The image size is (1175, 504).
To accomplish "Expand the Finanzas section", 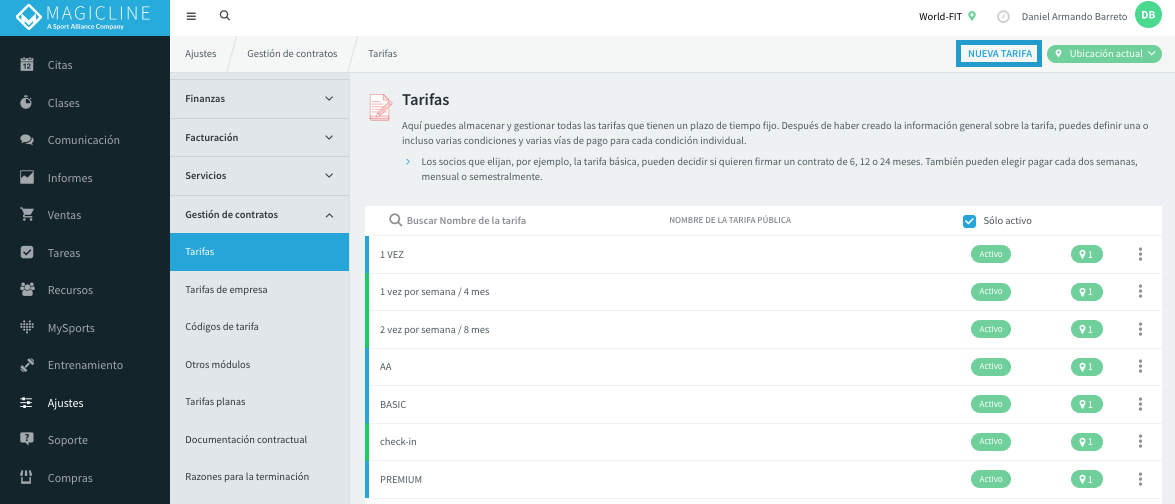I will pos(259,99).
